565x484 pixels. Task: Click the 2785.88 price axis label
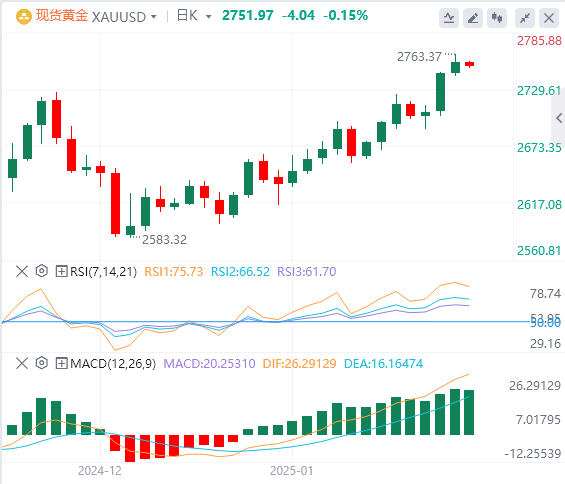point(539,41)
